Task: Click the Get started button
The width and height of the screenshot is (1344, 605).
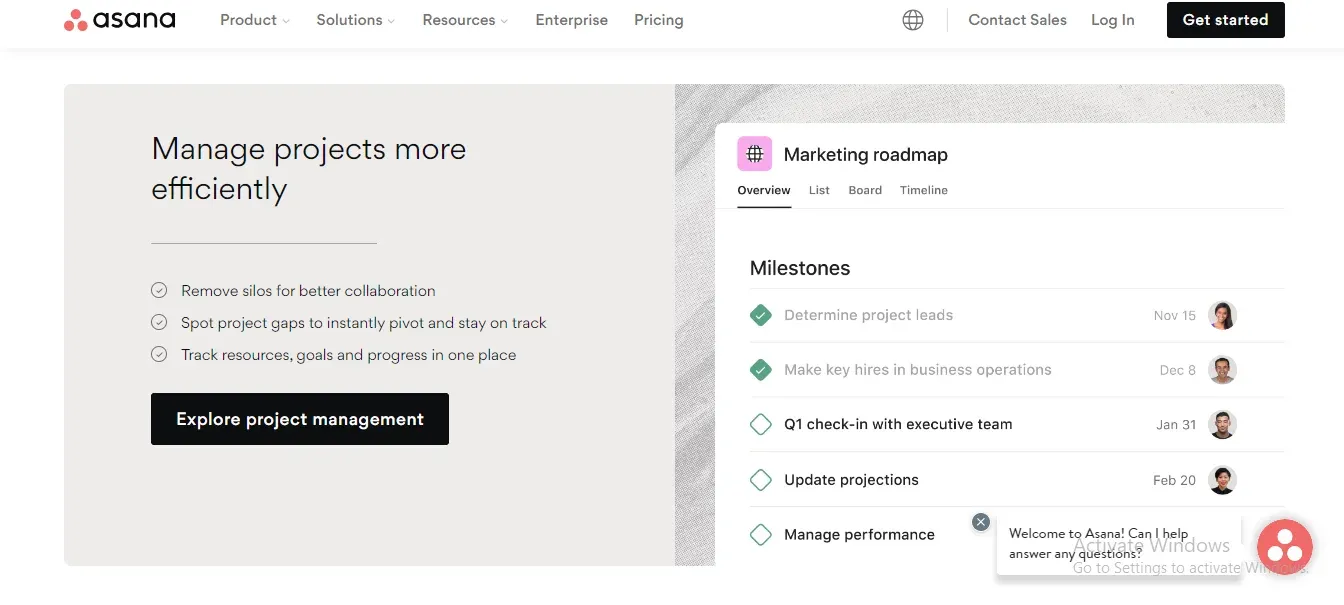Action: tap(1226, 20)
